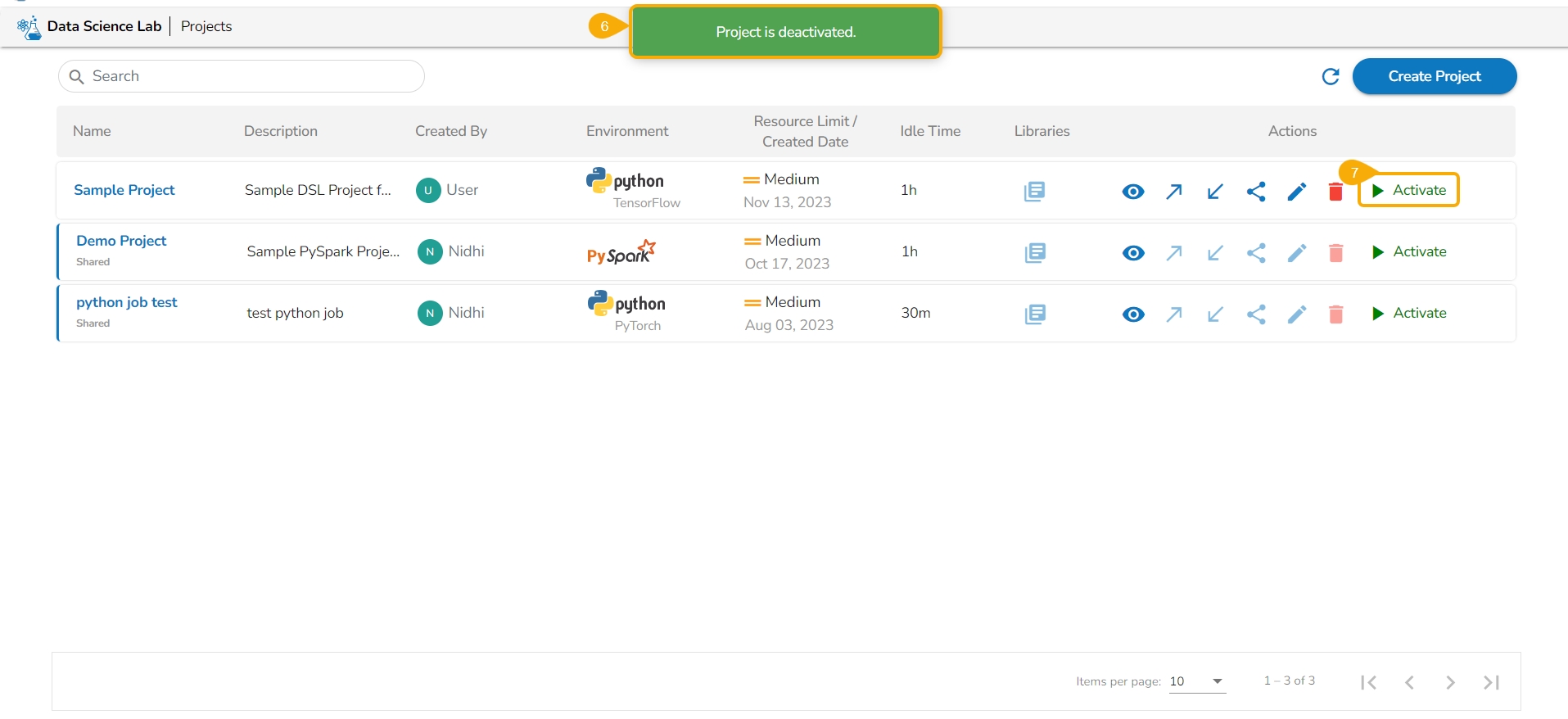1568x719 pixels.
Task: Open the Demo Project link
Action: coord(121,241)
